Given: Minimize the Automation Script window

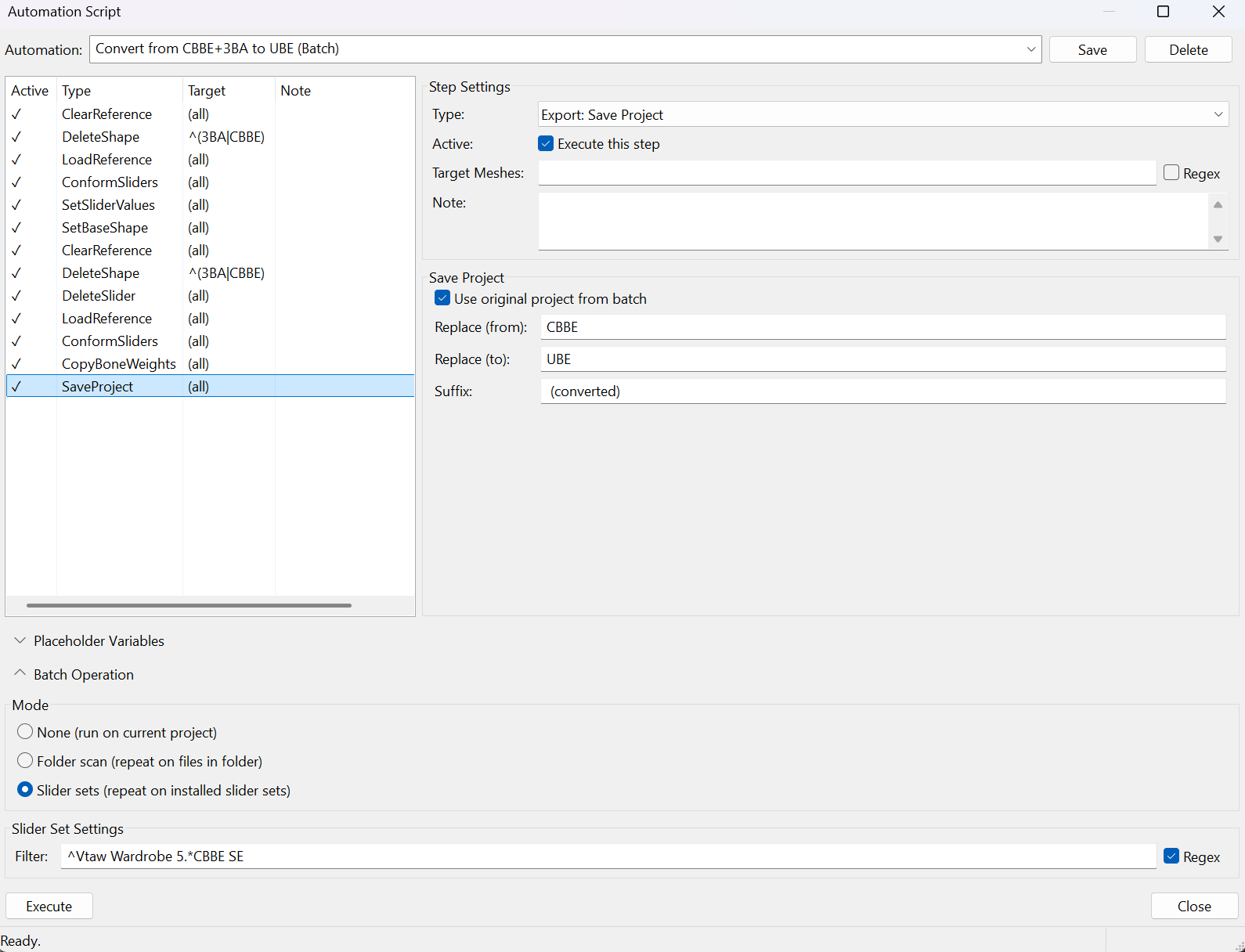Looking at the screenshot, I should click(1109, 12).
